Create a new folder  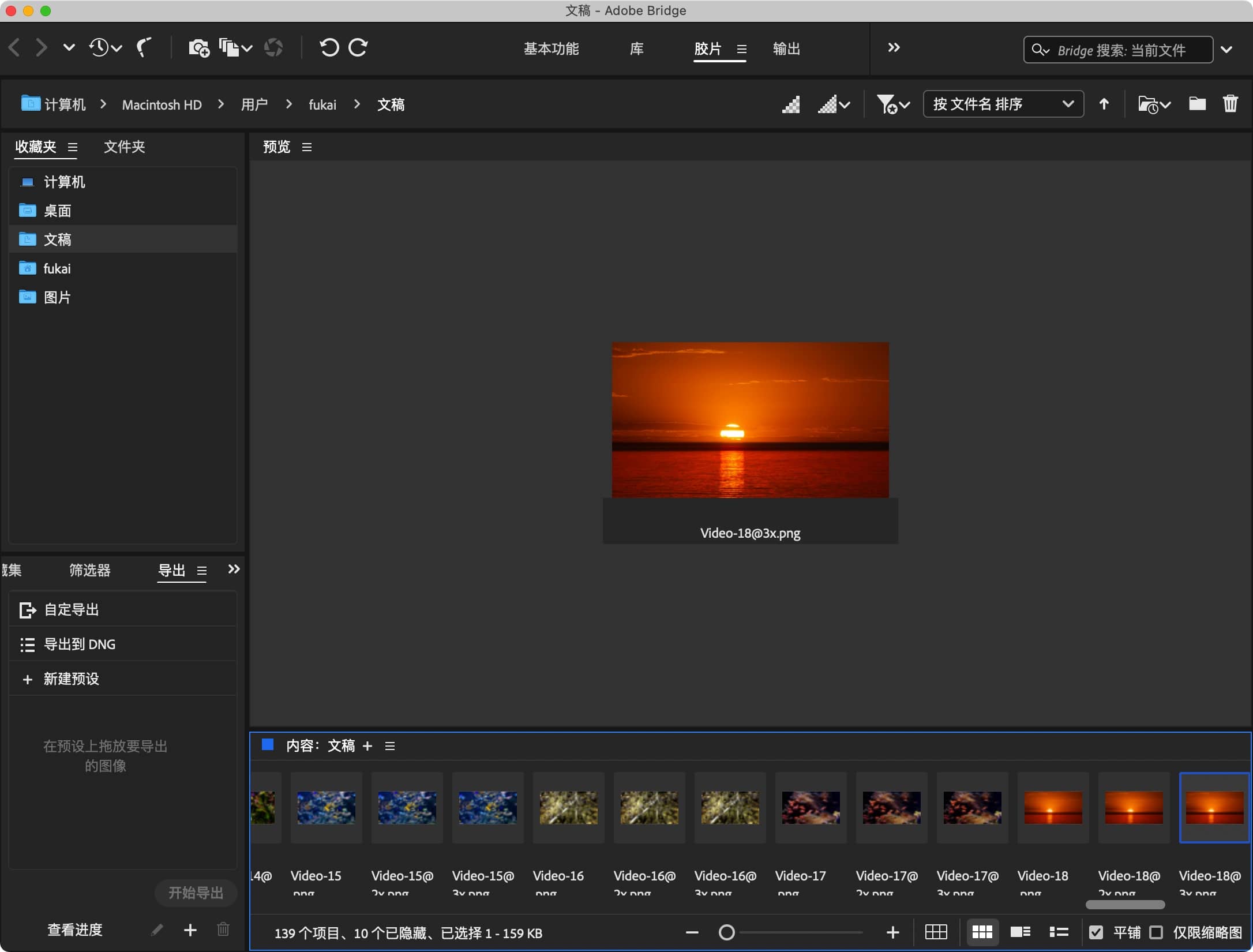pos(1197,104)
